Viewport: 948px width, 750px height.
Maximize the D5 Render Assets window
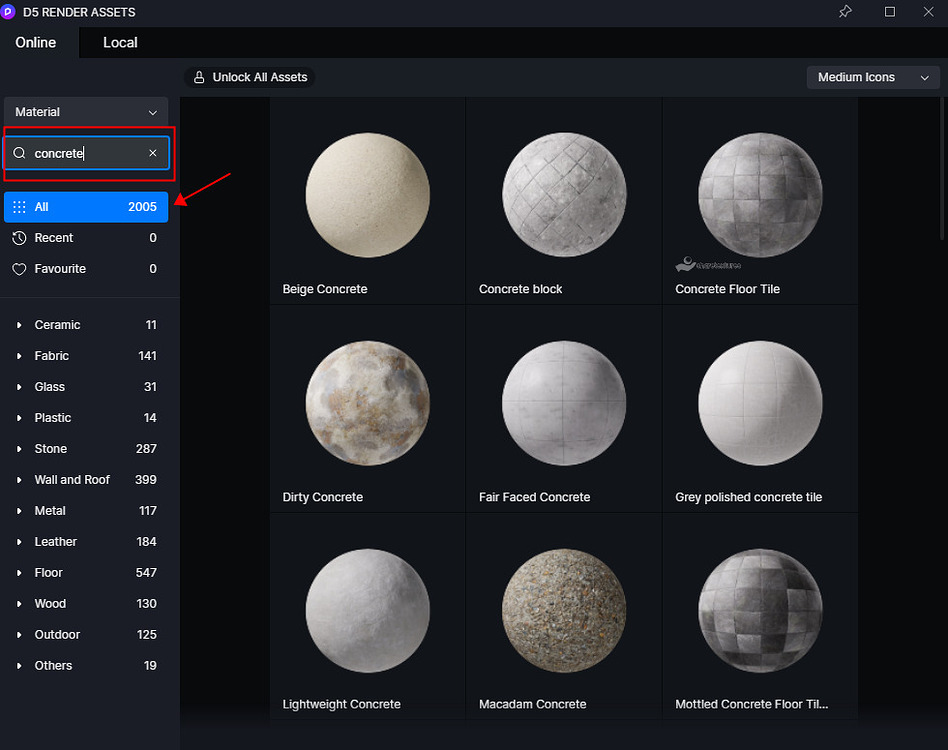click(889, 11)
